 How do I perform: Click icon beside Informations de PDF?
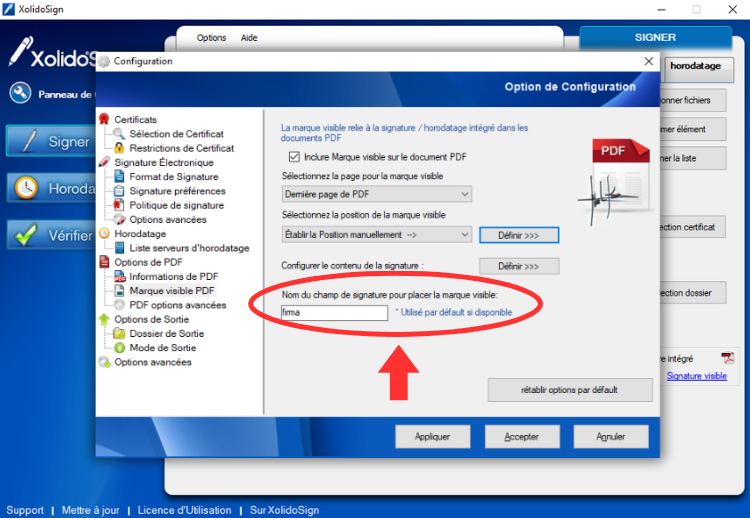tap(119, 276)
